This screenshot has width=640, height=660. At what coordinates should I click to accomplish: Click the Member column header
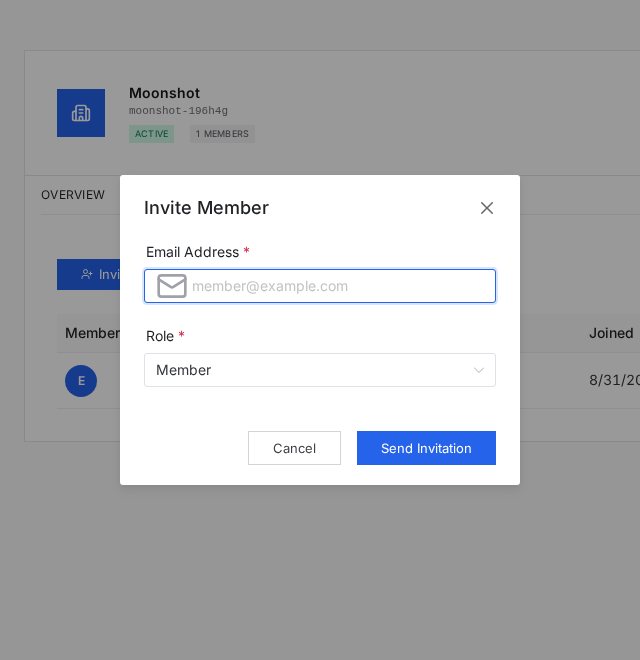(93, 333)
